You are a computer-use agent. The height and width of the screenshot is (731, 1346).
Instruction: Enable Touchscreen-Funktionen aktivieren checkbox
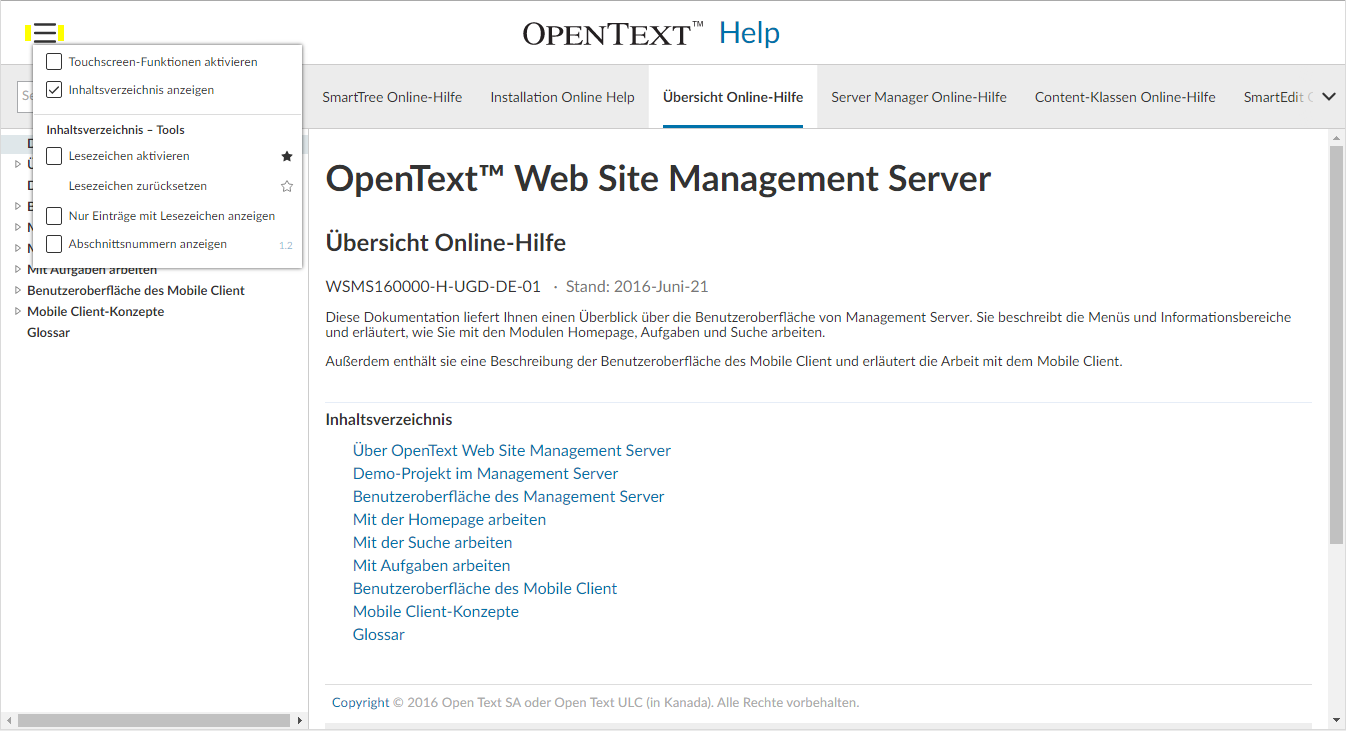[x=54, y=62]
